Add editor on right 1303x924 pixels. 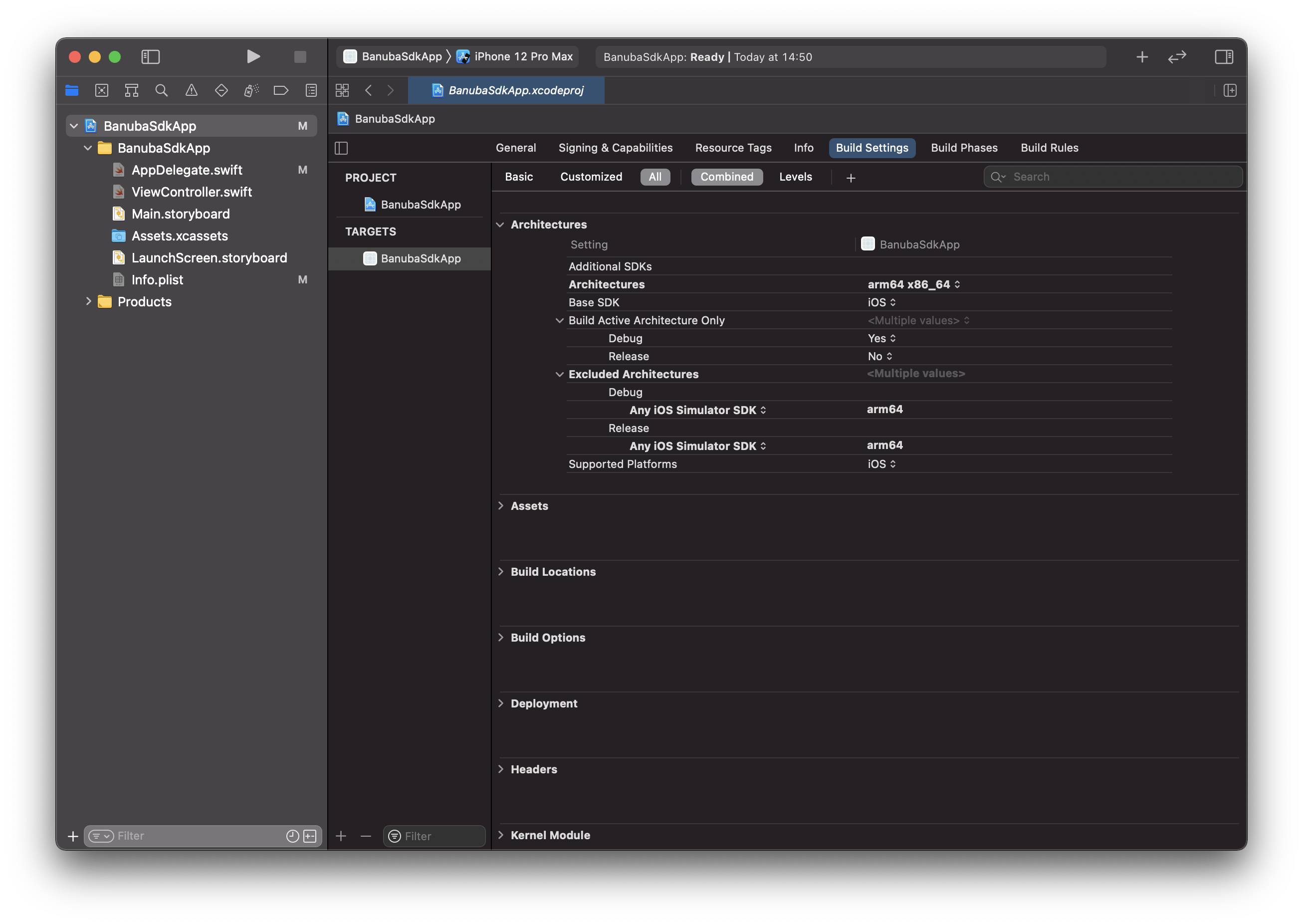tap(1230, 90)
